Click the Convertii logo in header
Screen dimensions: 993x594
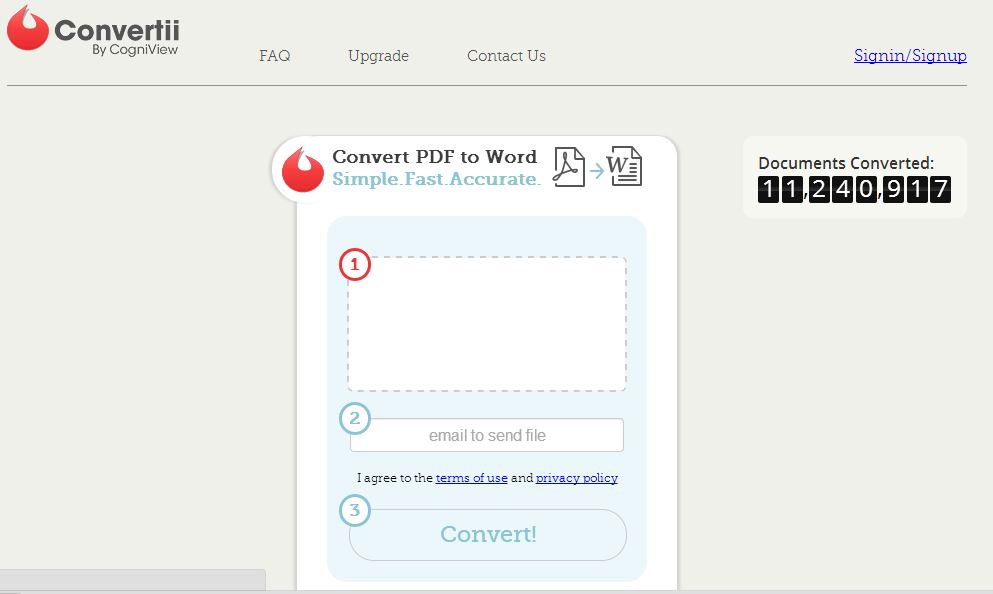pos(93,30)
